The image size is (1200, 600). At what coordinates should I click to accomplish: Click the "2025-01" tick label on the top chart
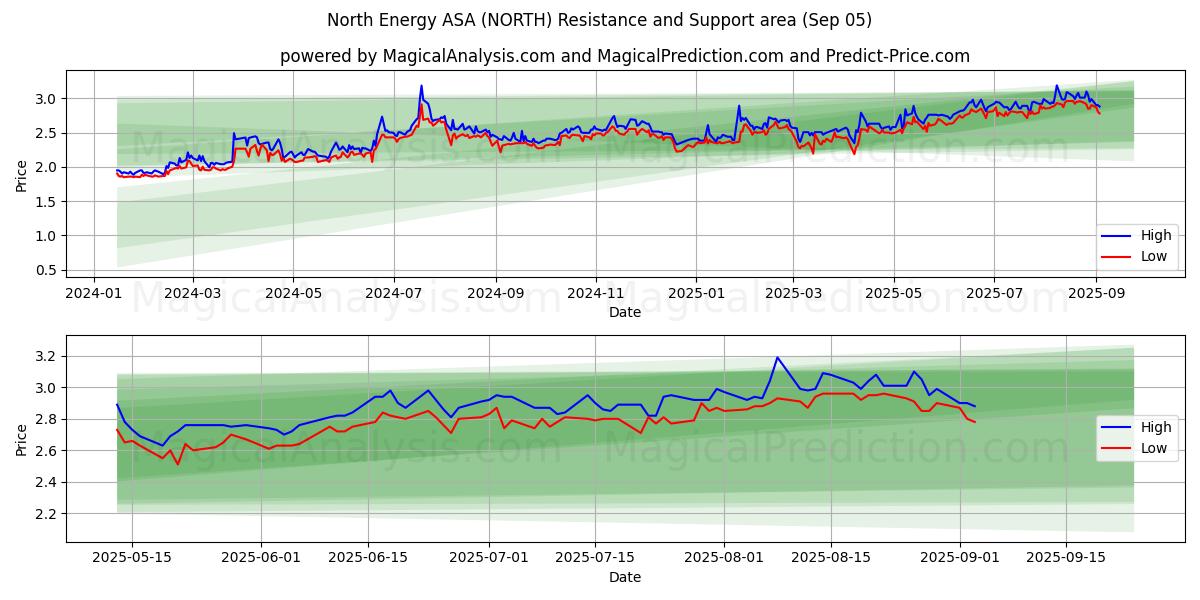click(696, 293)
